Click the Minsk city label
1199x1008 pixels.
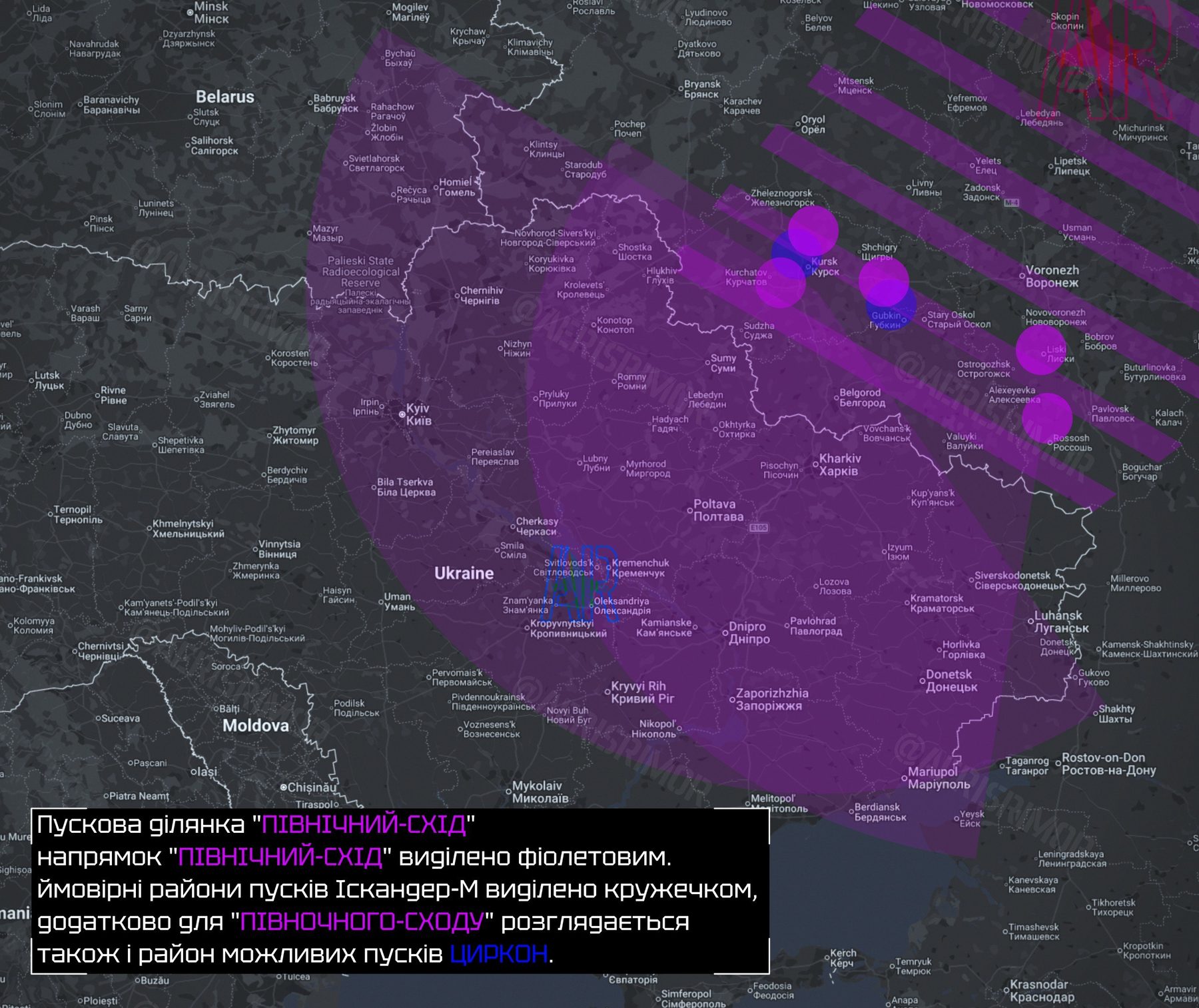(211, 13)
